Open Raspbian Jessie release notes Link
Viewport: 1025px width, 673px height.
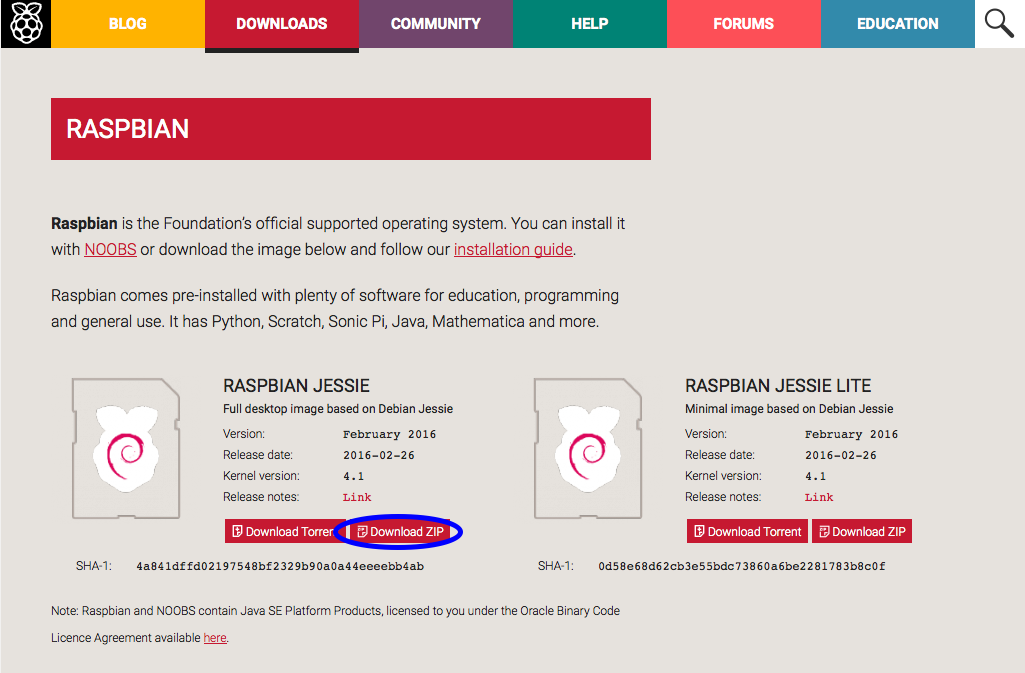coord(356,497)
